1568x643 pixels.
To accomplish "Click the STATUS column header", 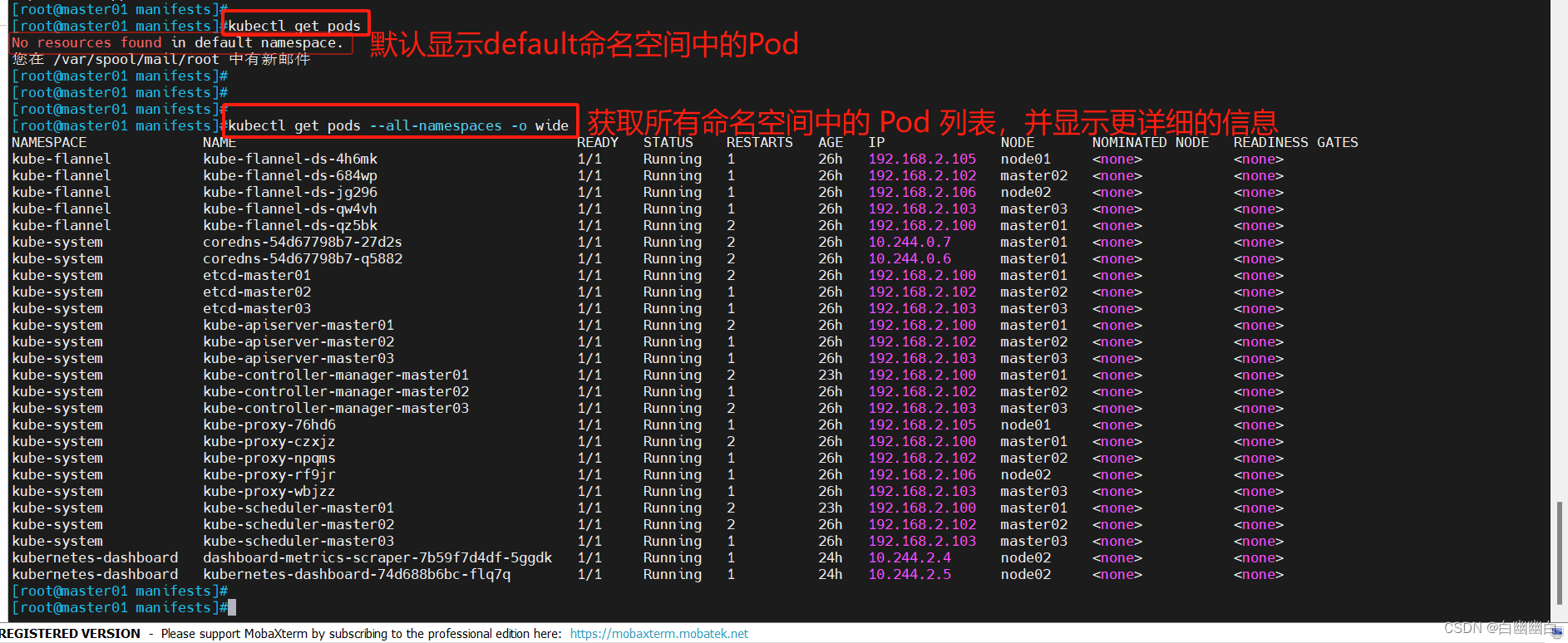I will click(x=668, y=142).
